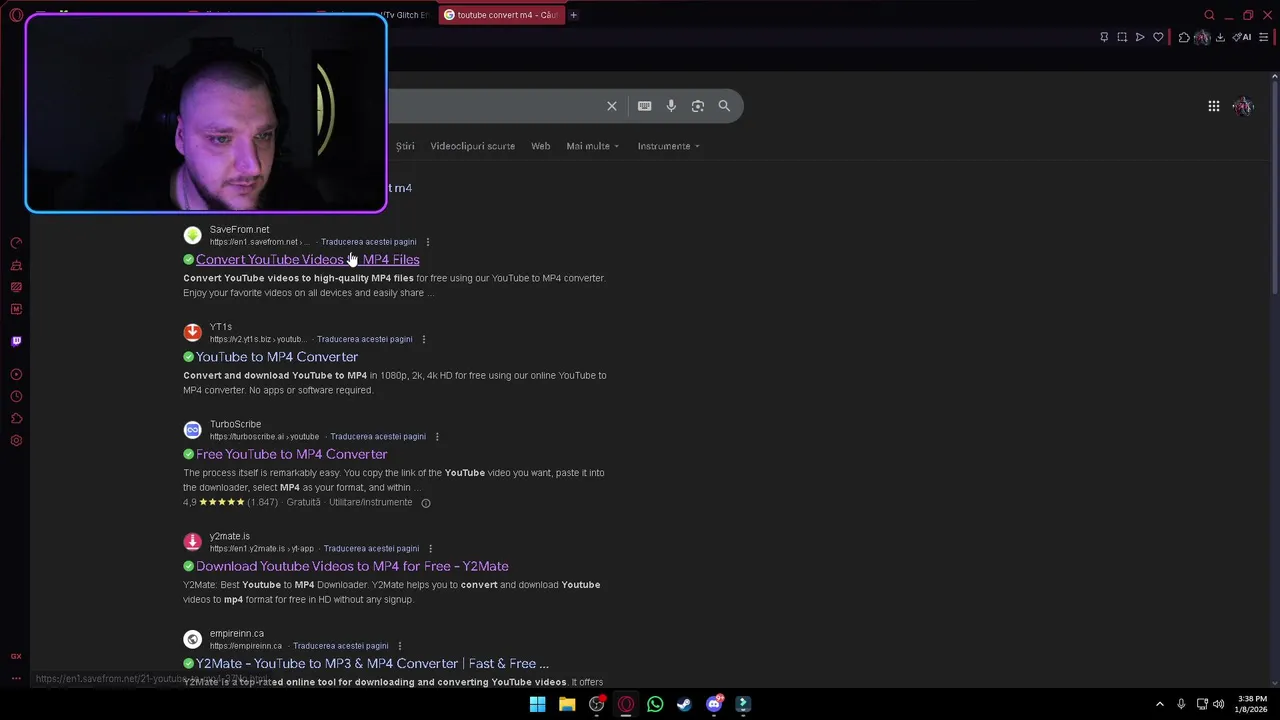
Task: Click the Google search magnifier button
Action: click(x=724, y=106)
